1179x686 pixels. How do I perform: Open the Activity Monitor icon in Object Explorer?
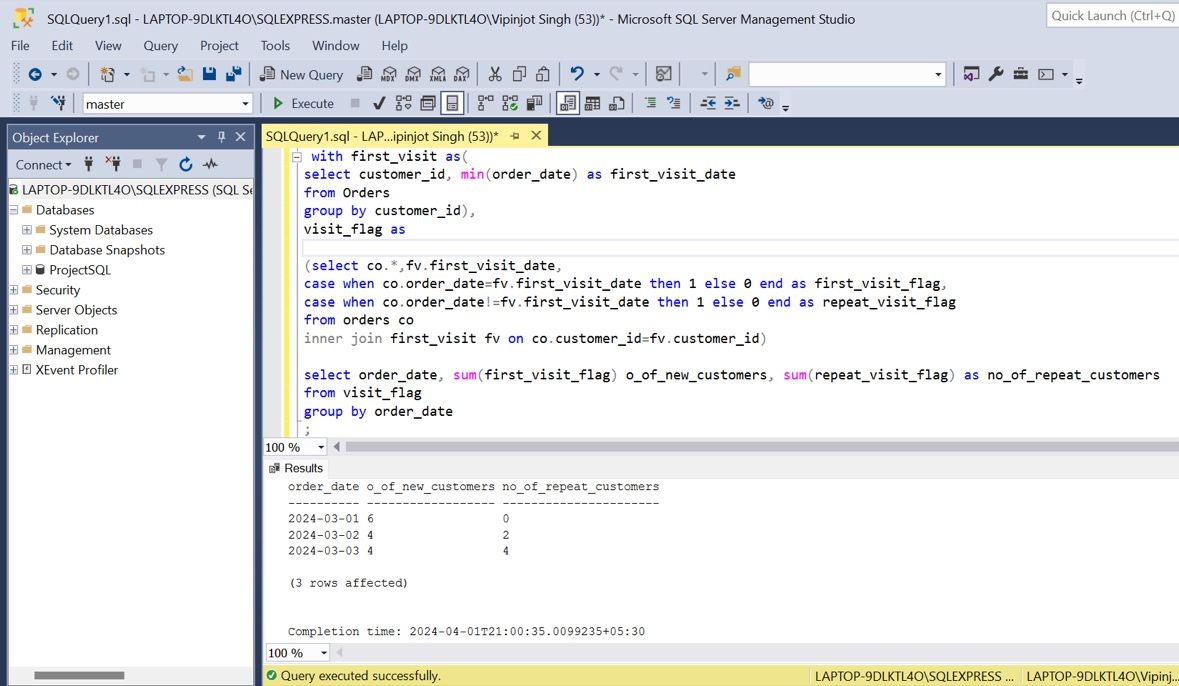coord(210,164)
